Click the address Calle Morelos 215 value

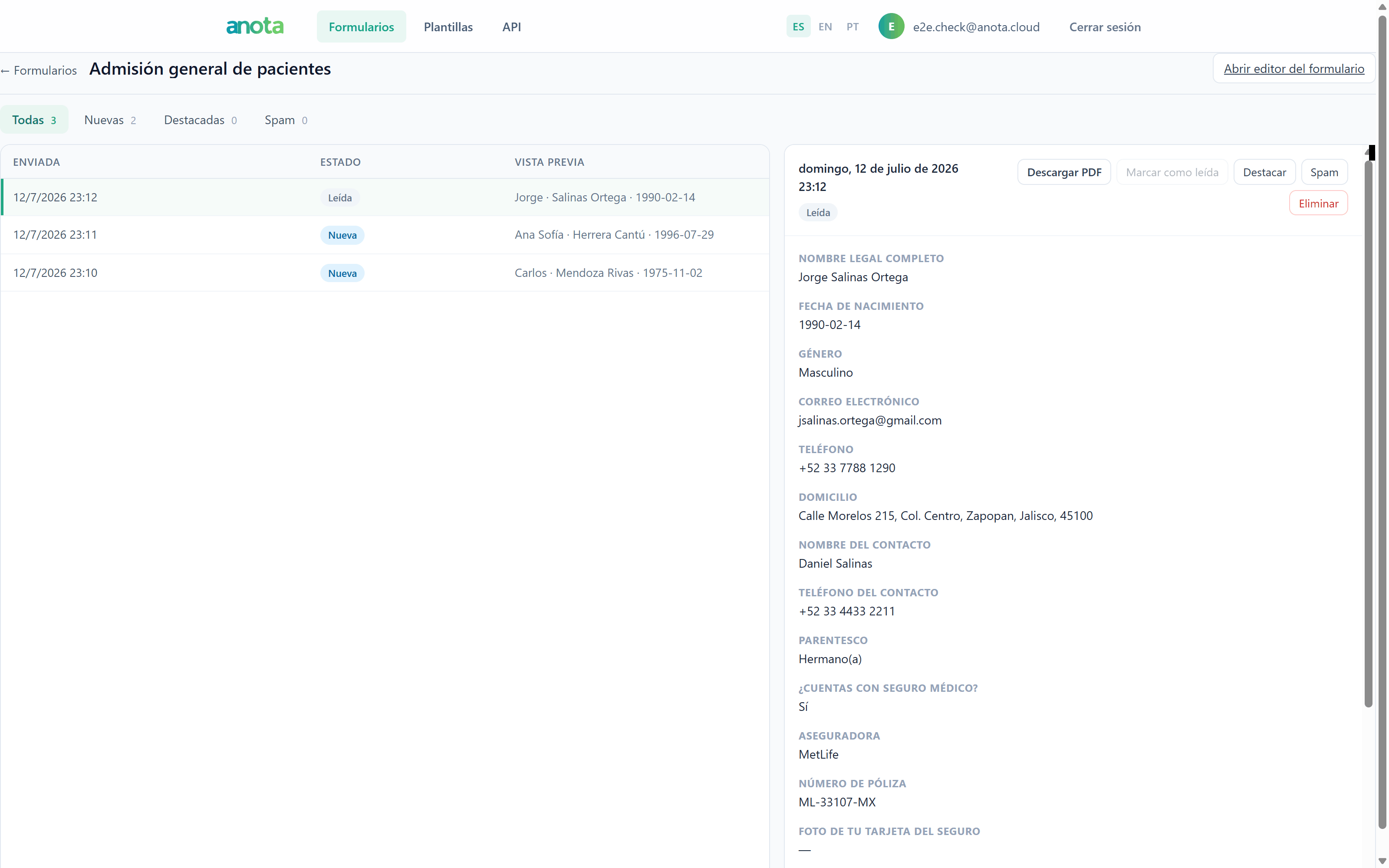click(945, 516)
